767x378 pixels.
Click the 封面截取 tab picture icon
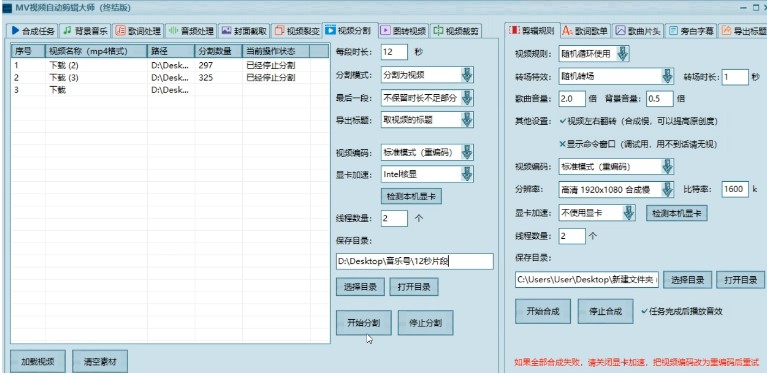(226, 30)
